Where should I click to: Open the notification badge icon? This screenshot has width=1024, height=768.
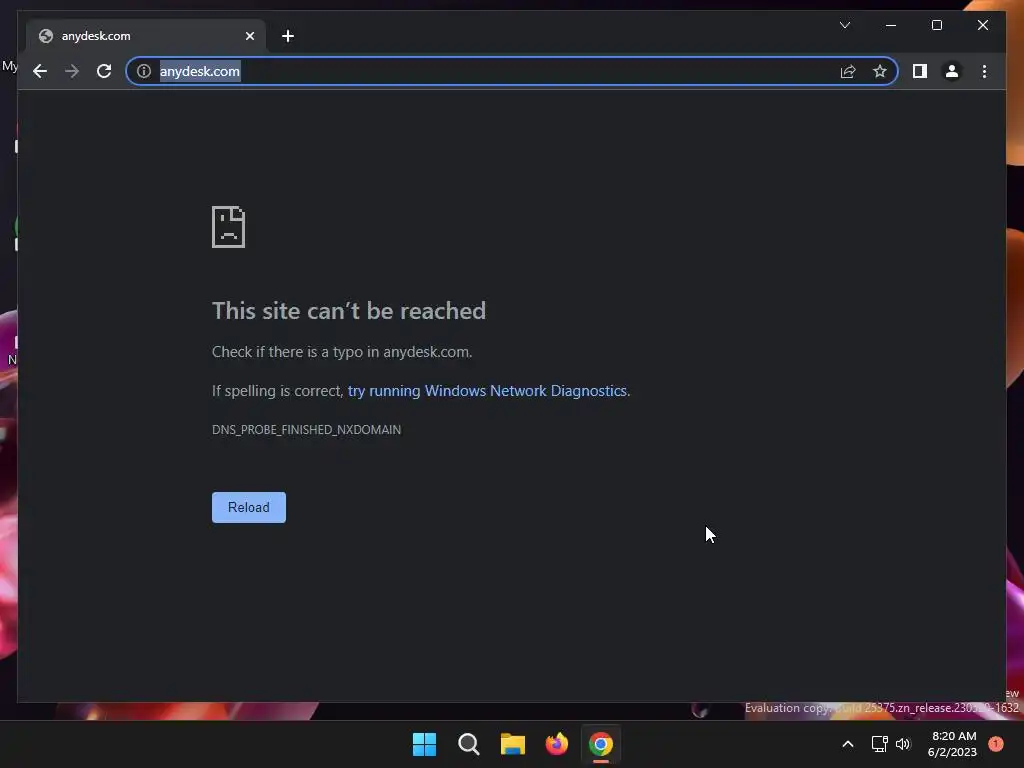pos(996,744)
